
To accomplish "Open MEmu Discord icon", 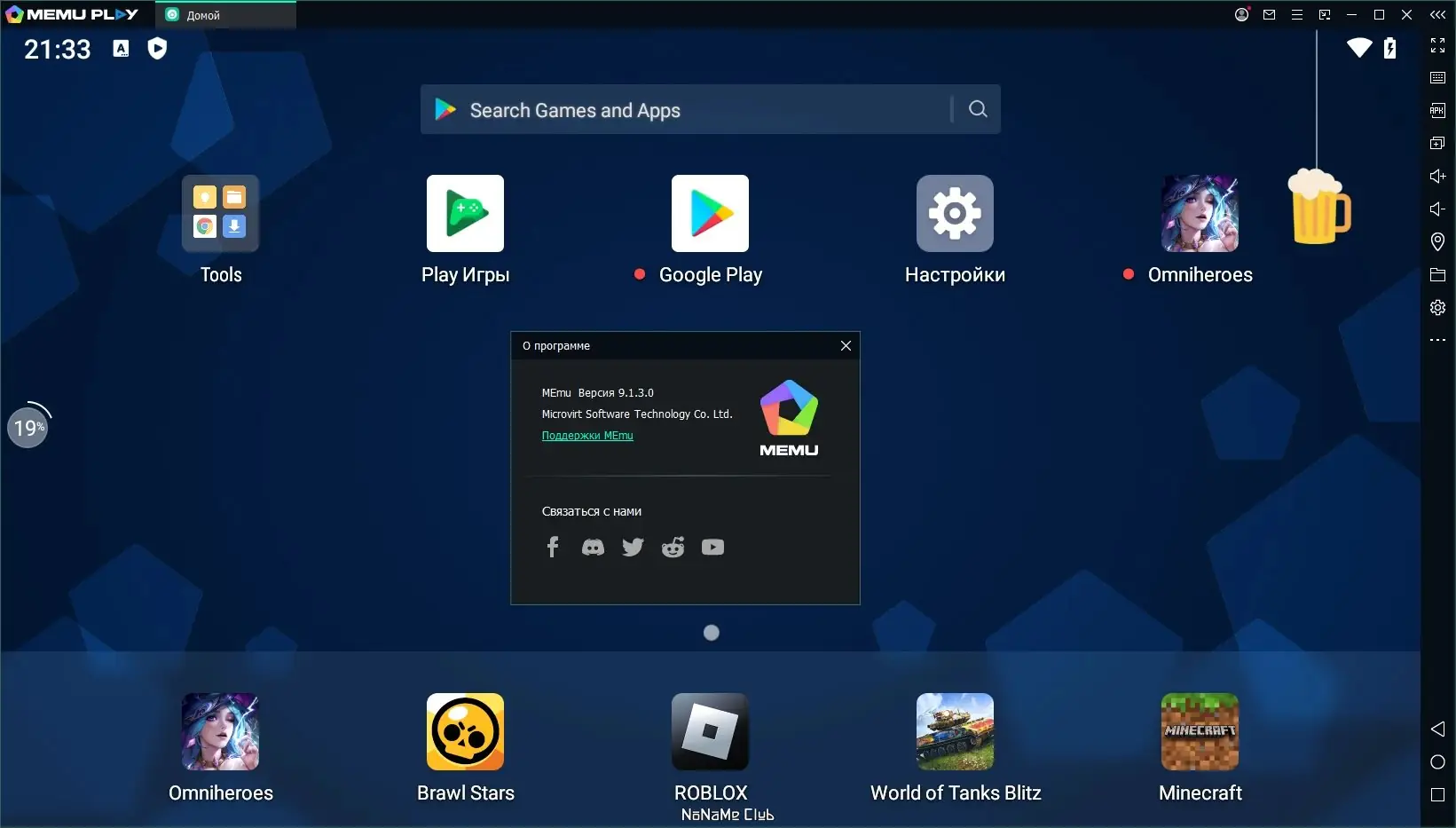I will [x=593, y=548].
